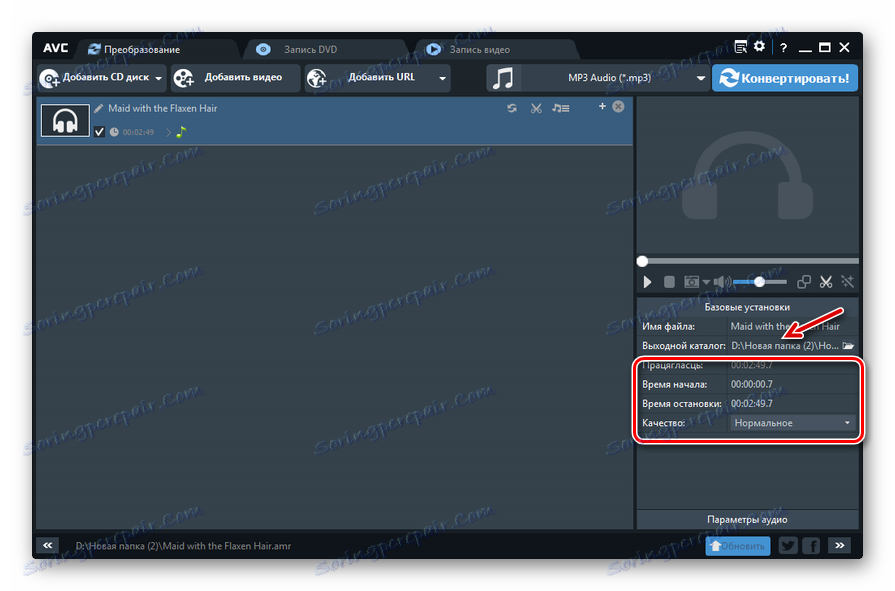
Task: Click the copy windows icon in player controls
Action: click(x=804, y=282)
